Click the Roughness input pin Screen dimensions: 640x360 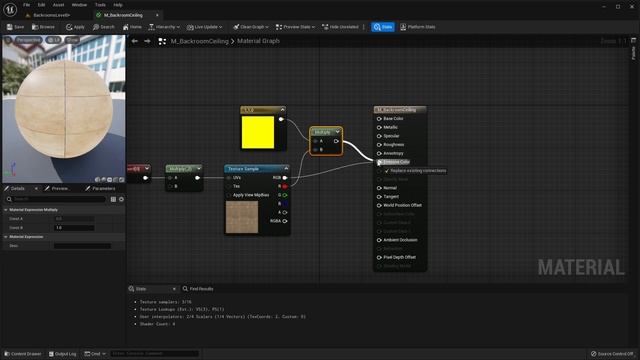379,145
